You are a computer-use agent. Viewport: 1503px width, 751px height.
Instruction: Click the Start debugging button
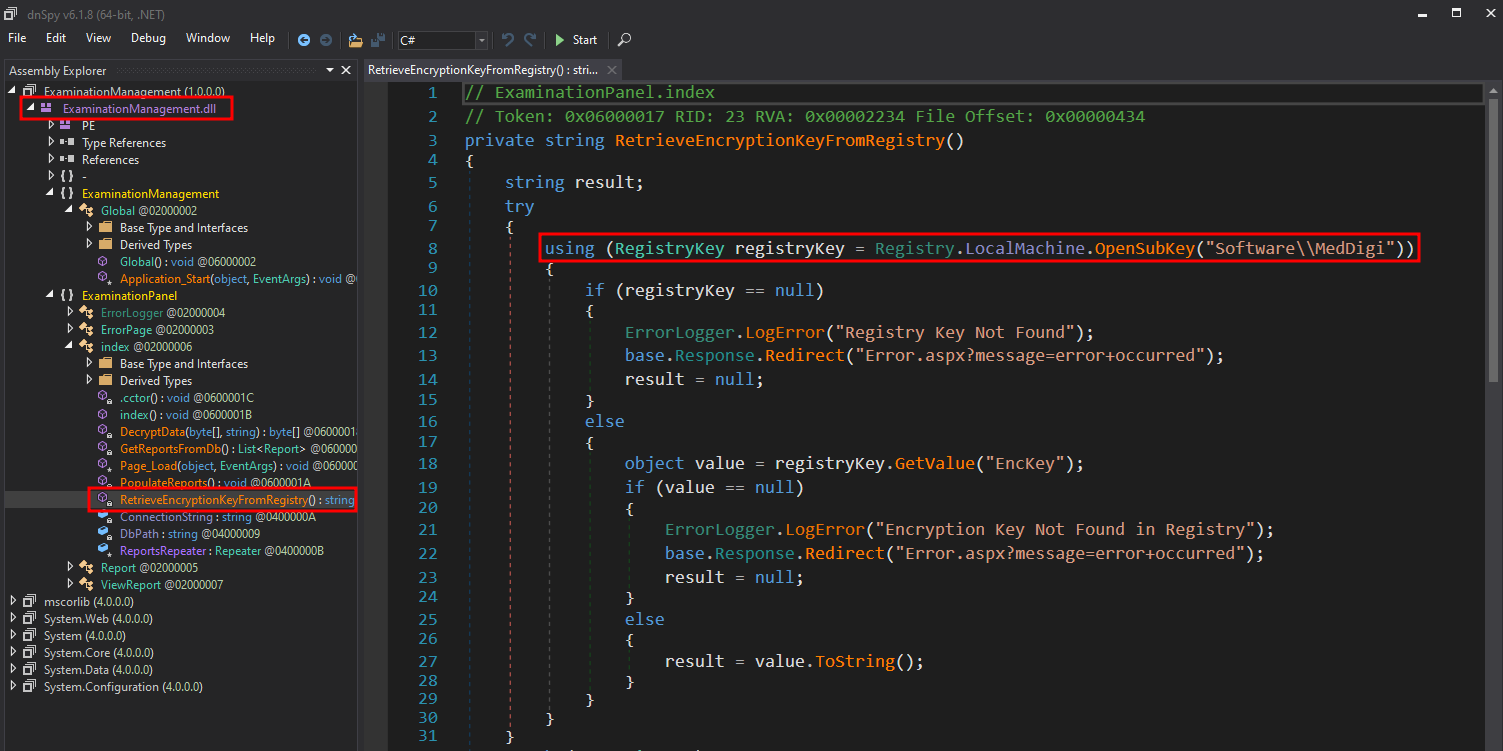576,40
